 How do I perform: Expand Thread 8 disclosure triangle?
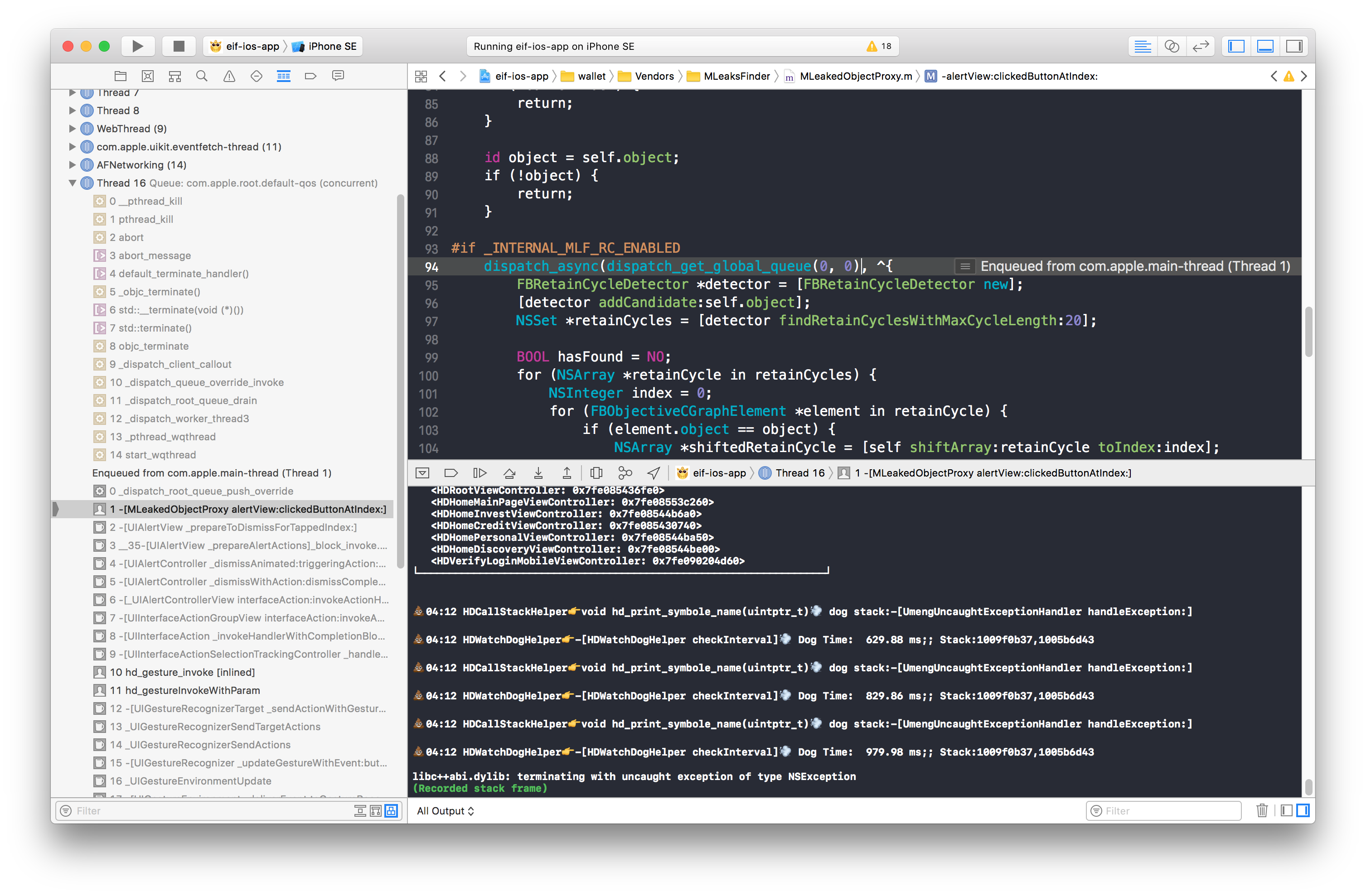(73, 110)
